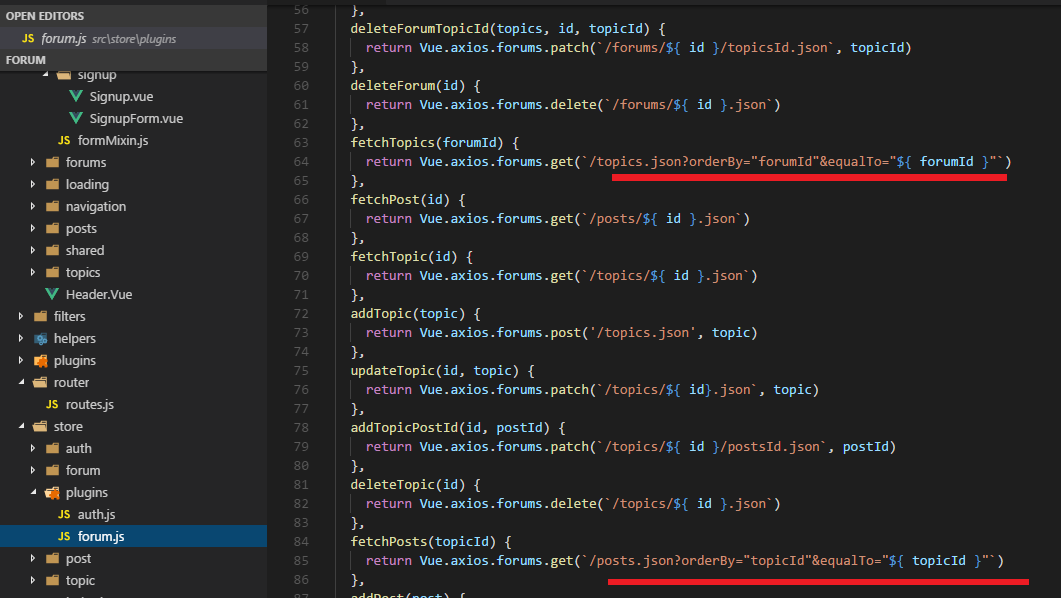Click the navigation folder icon
This screenshot has width=1061, height=598.
(52, 206)
